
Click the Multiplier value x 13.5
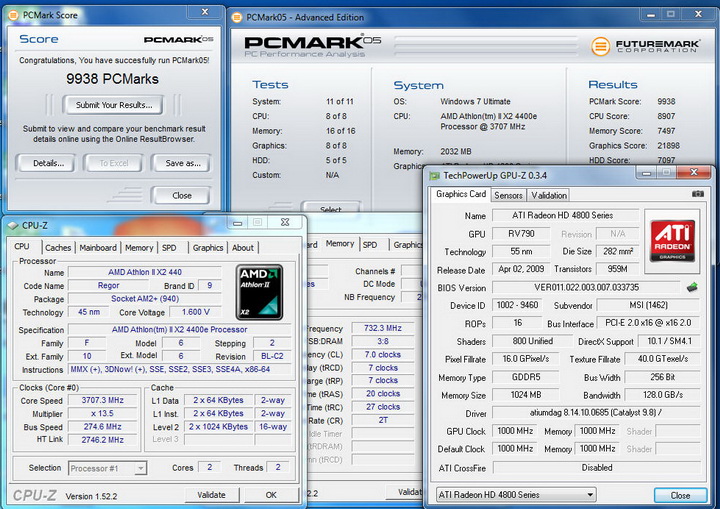click(x=102, y=413)
